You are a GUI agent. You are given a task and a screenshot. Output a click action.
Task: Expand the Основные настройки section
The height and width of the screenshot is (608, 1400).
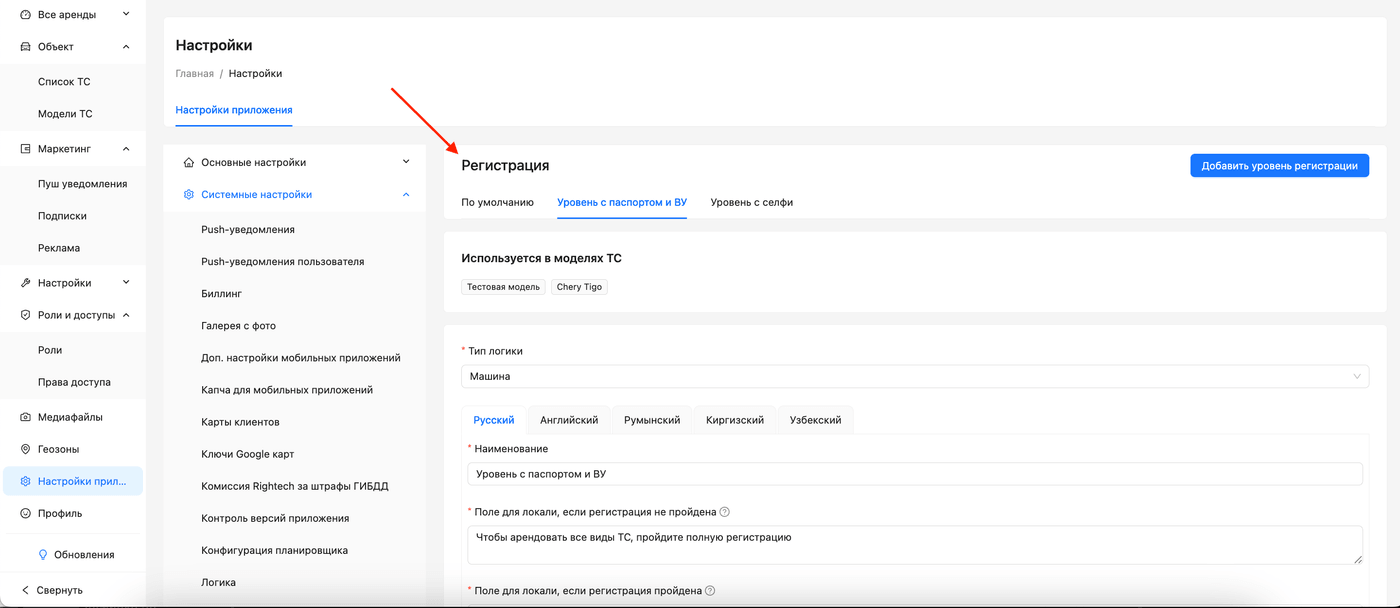pyautogui.click(x=406, y=162)
